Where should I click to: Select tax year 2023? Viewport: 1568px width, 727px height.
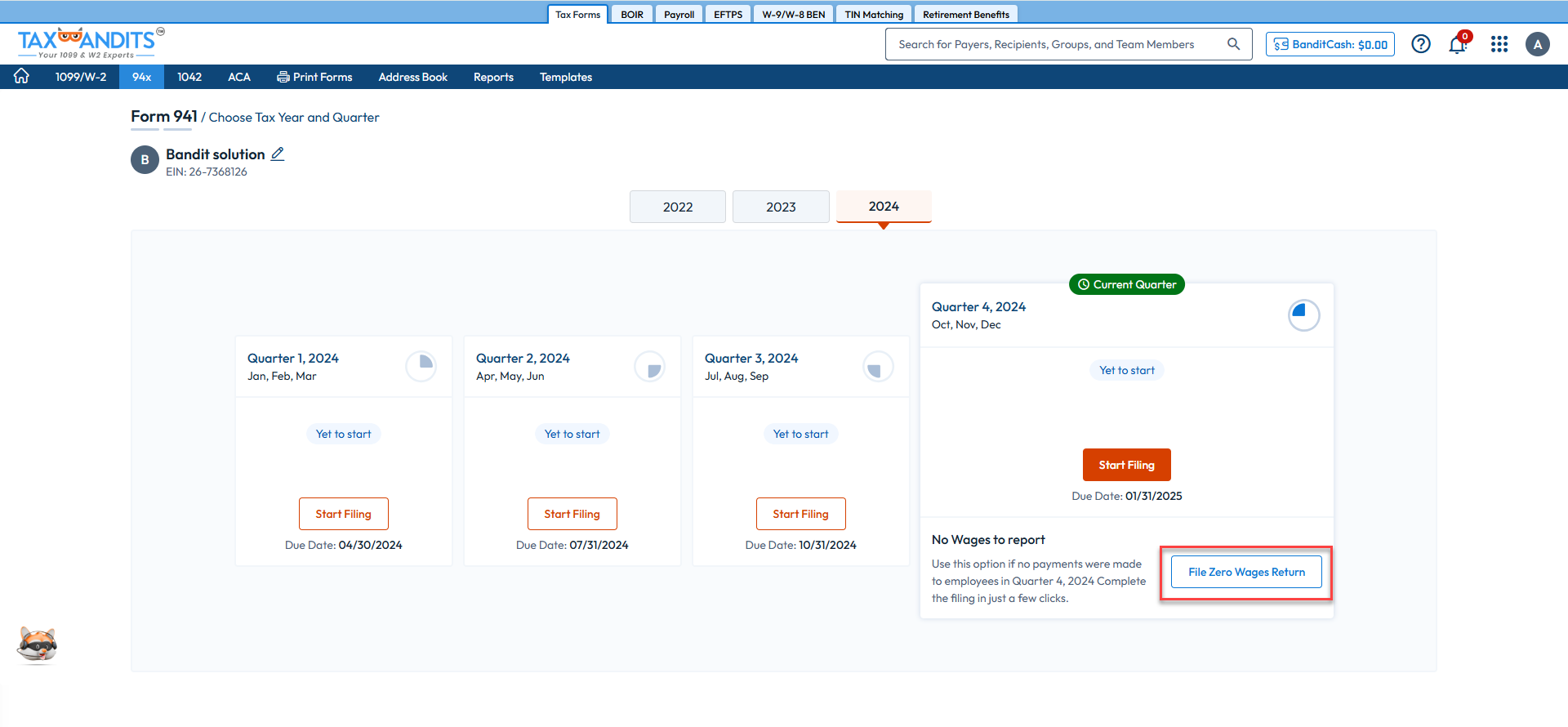(781, 207)
